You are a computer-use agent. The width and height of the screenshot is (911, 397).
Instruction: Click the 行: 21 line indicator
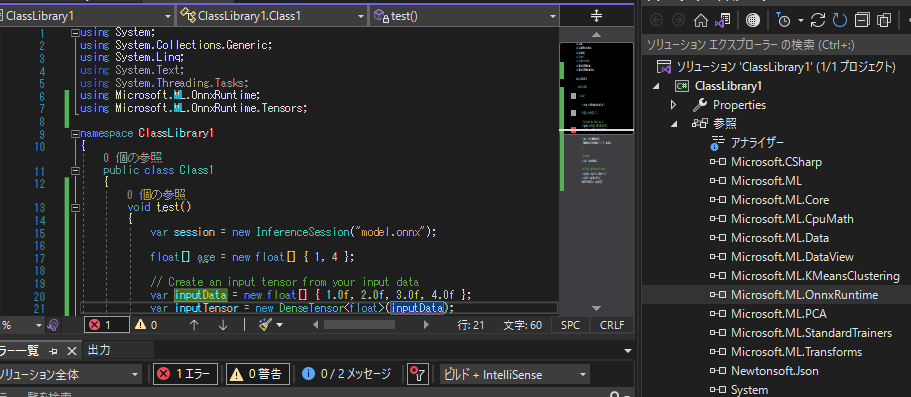point(471,325)
